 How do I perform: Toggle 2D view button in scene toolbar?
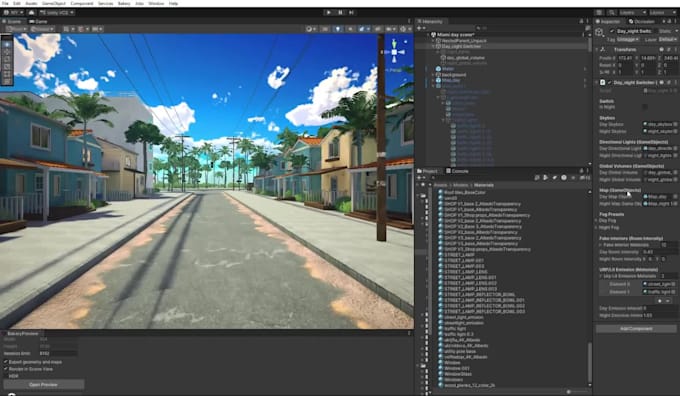pyautogui.click(x=325, y=29)
